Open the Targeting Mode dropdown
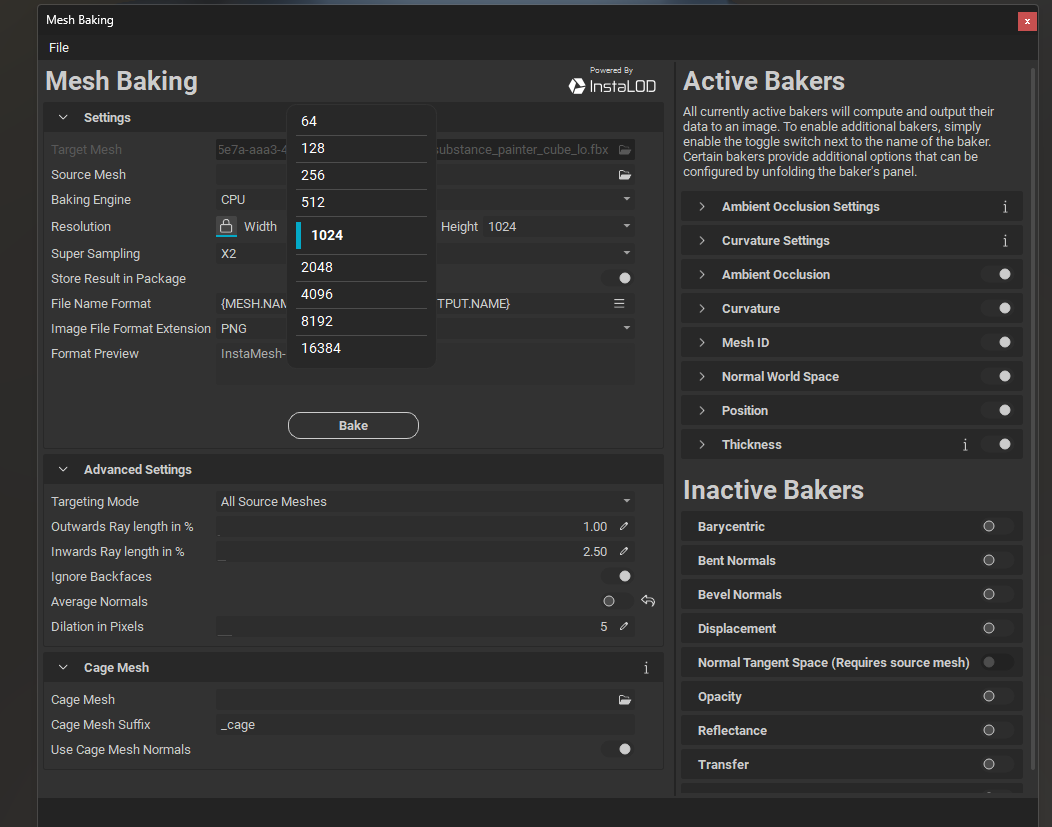 click(425, 502)
